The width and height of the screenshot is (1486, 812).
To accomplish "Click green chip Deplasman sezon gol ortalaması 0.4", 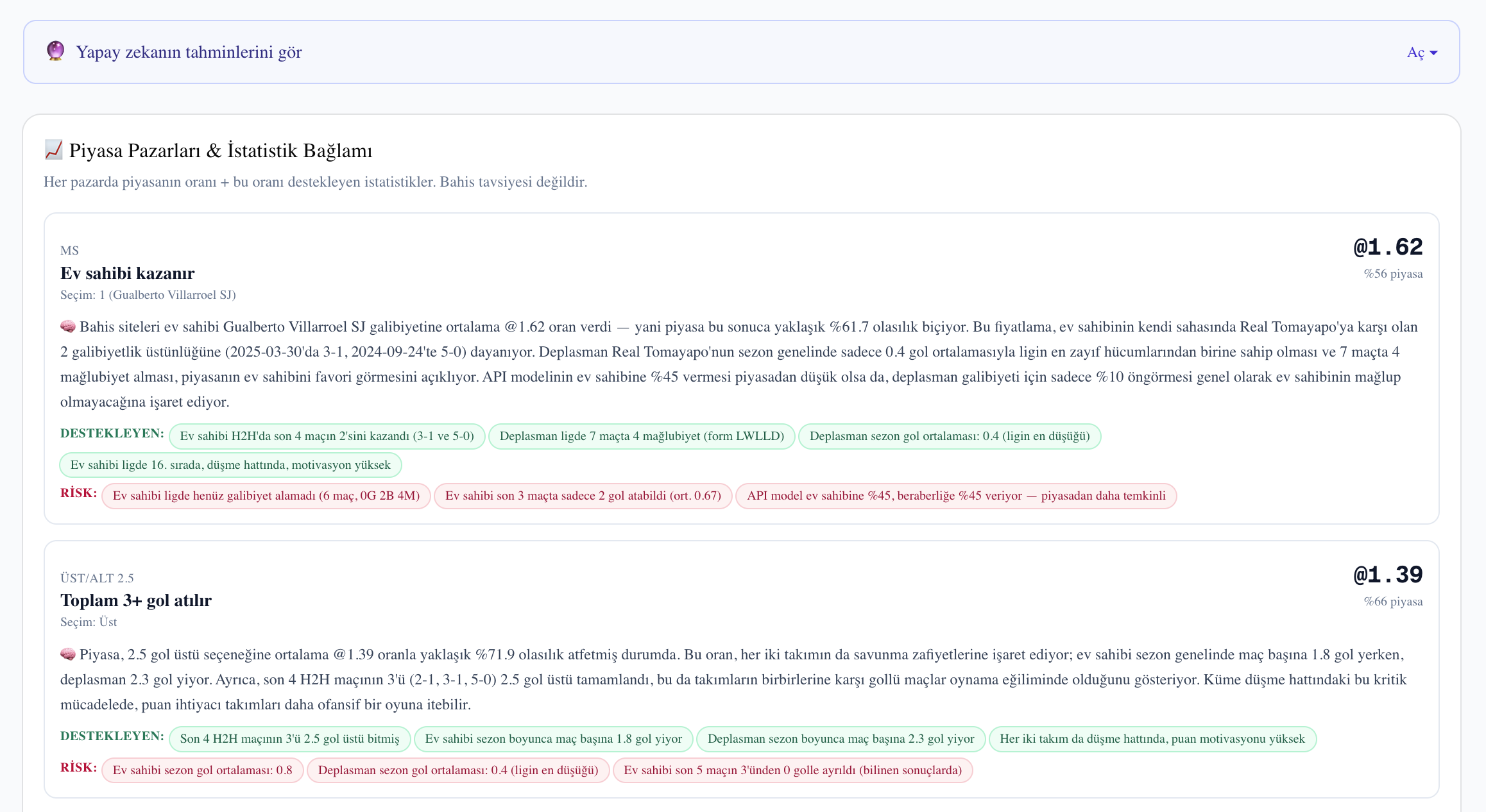I will [950, 436].
